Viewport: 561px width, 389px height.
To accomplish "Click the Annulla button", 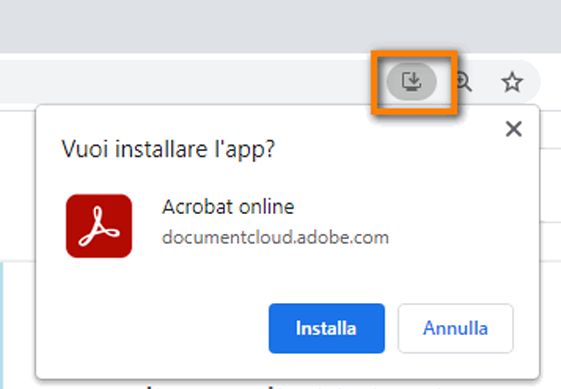I will 455,328.
